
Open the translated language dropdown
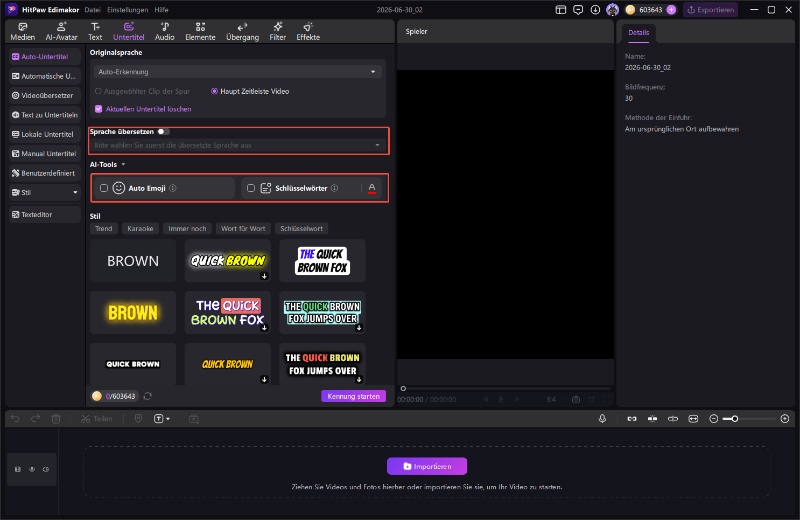click(237, 145)
